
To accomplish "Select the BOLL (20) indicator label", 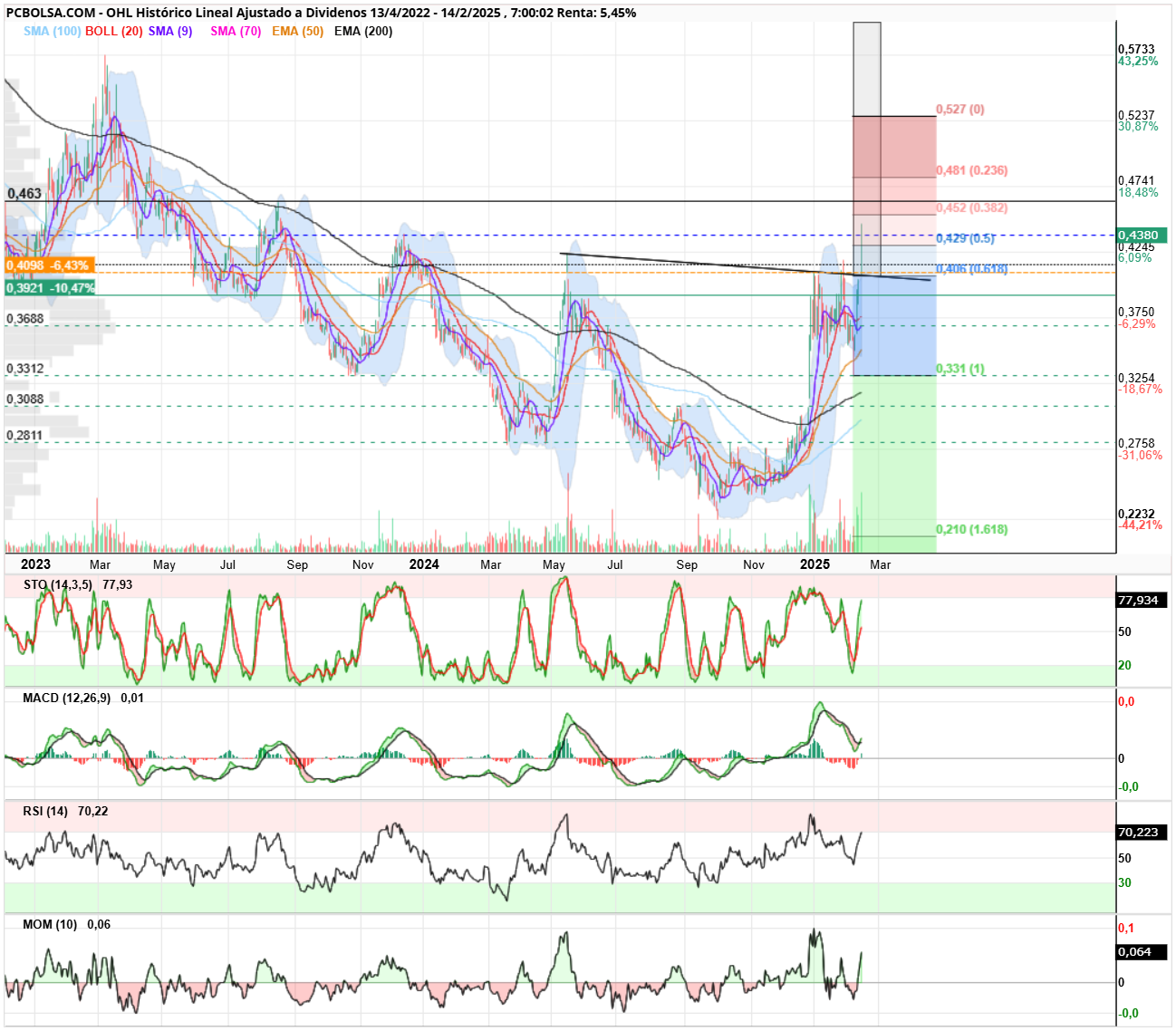I will click(x=114, y=31).
